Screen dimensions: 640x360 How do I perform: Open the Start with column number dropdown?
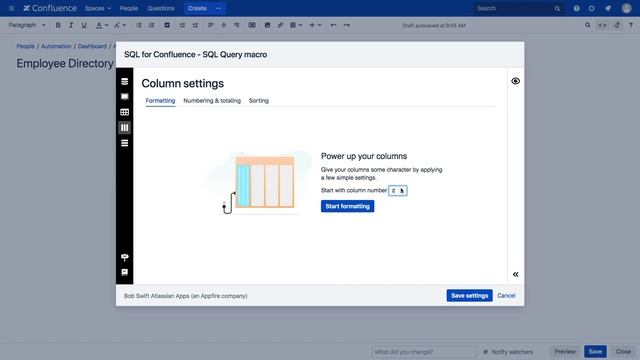click(398, 191)
